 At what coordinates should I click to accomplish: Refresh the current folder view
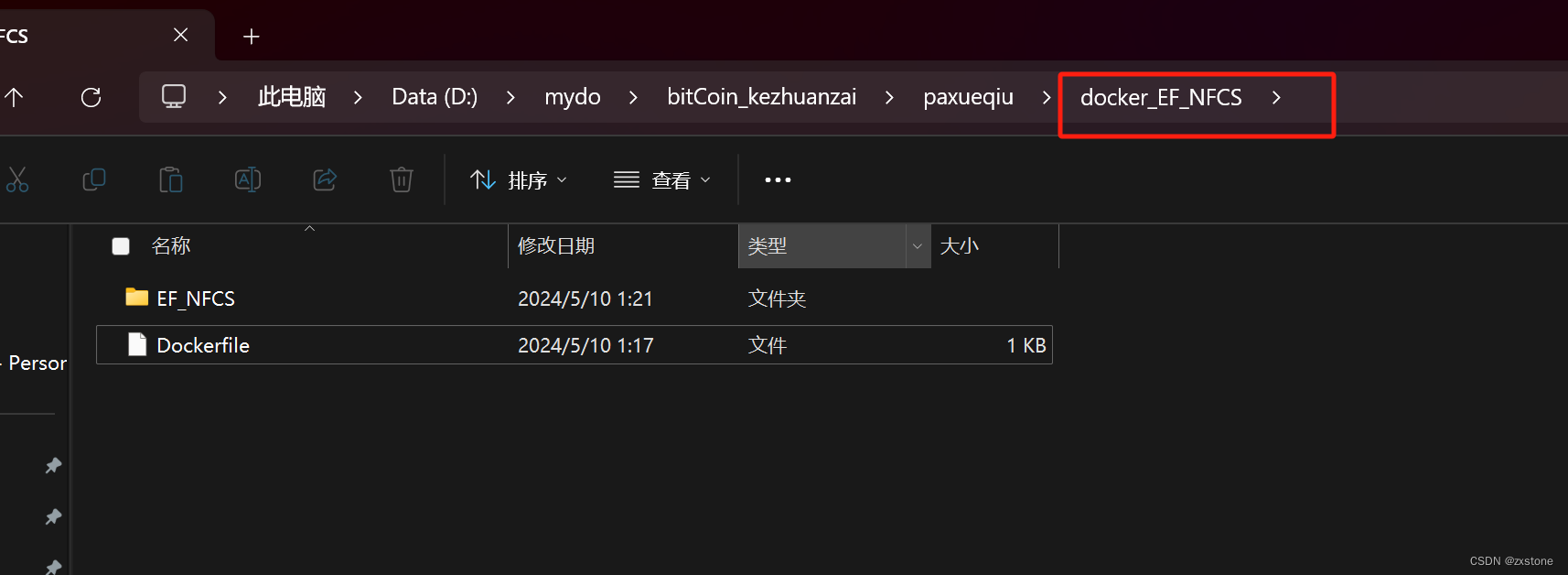(x=91, y=97)
